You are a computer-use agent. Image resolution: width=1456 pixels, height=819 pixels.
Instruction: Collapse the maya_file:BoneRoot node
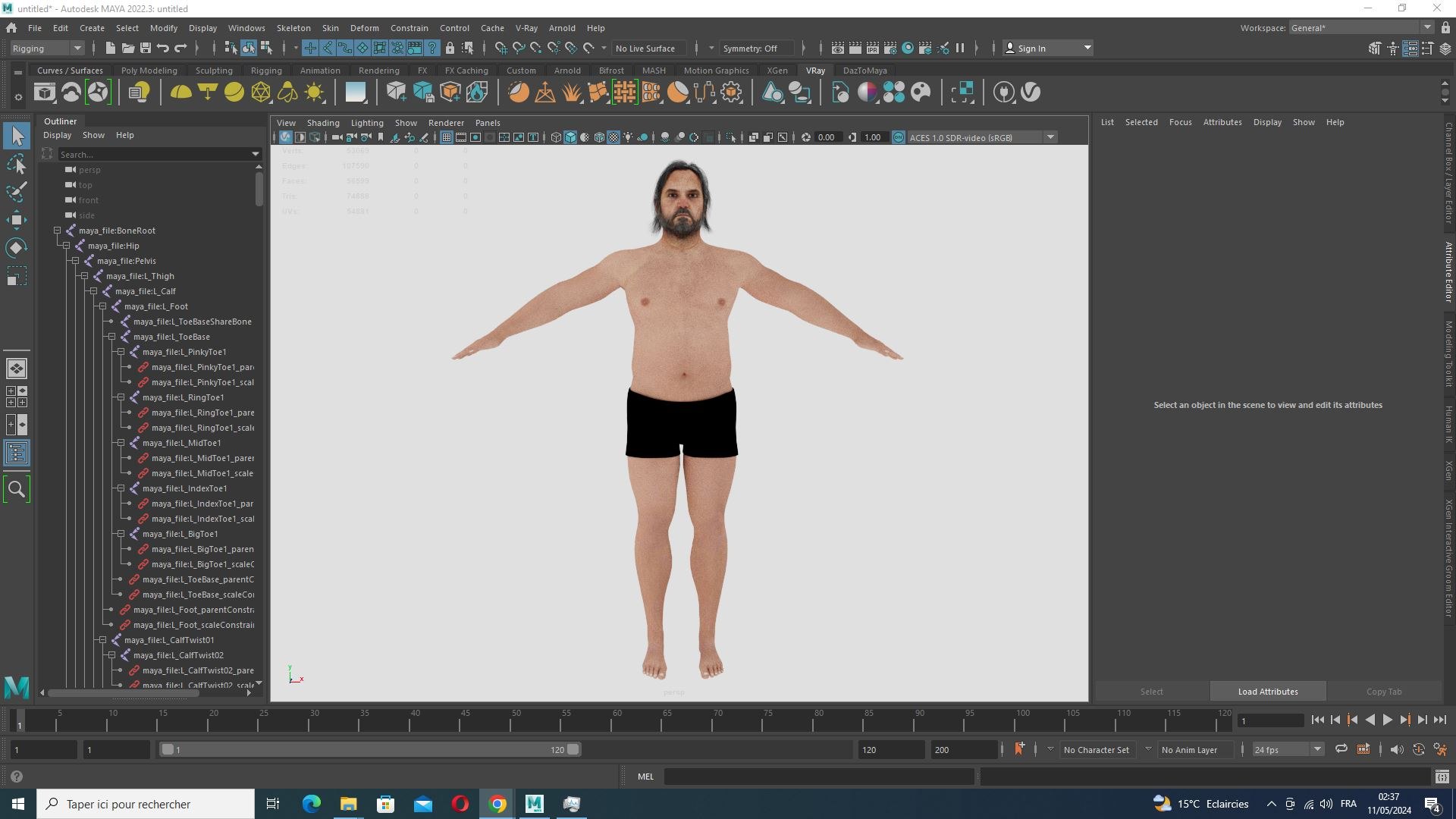point(57,231)
